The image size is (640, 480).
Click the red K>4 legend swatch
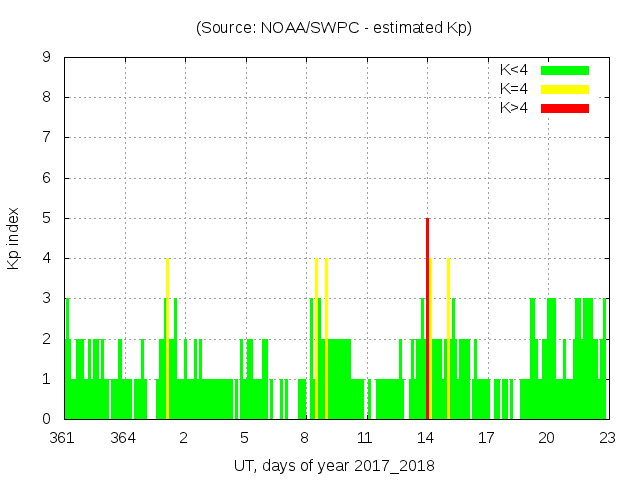[x=565, y=108]
